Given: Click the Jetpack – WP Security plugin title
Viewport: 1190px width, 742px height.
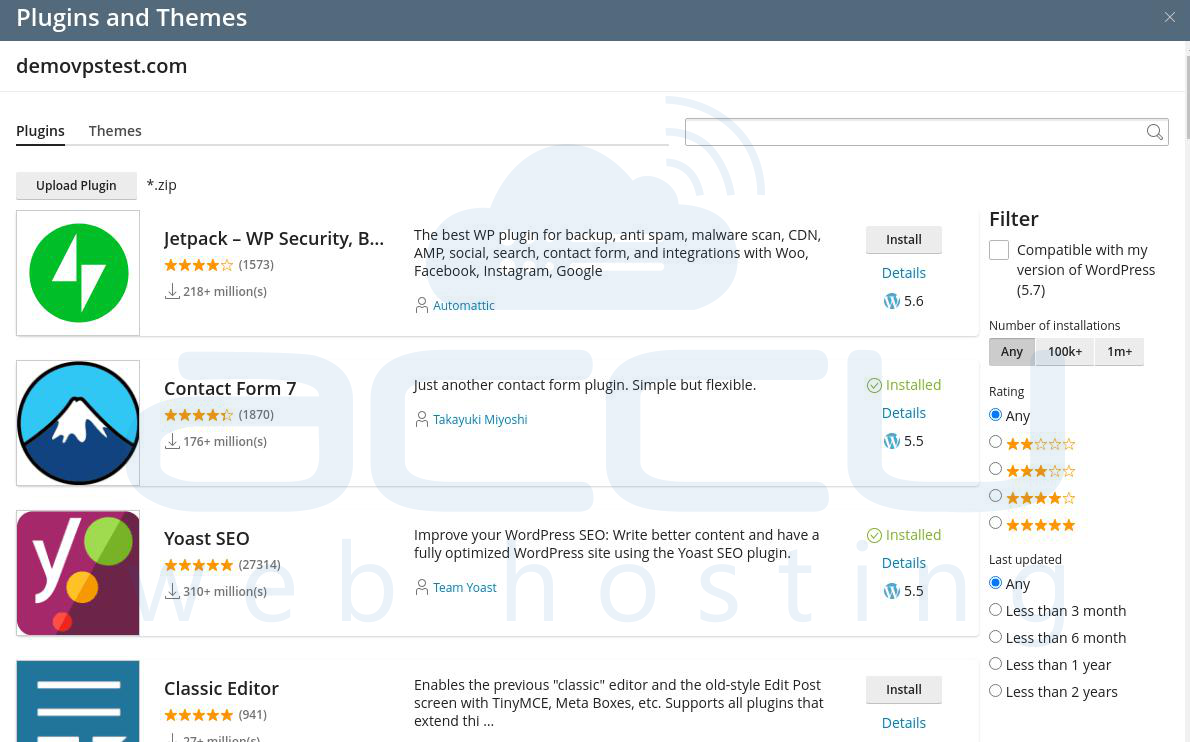Looking at the screenshot, I should point(274,238).
